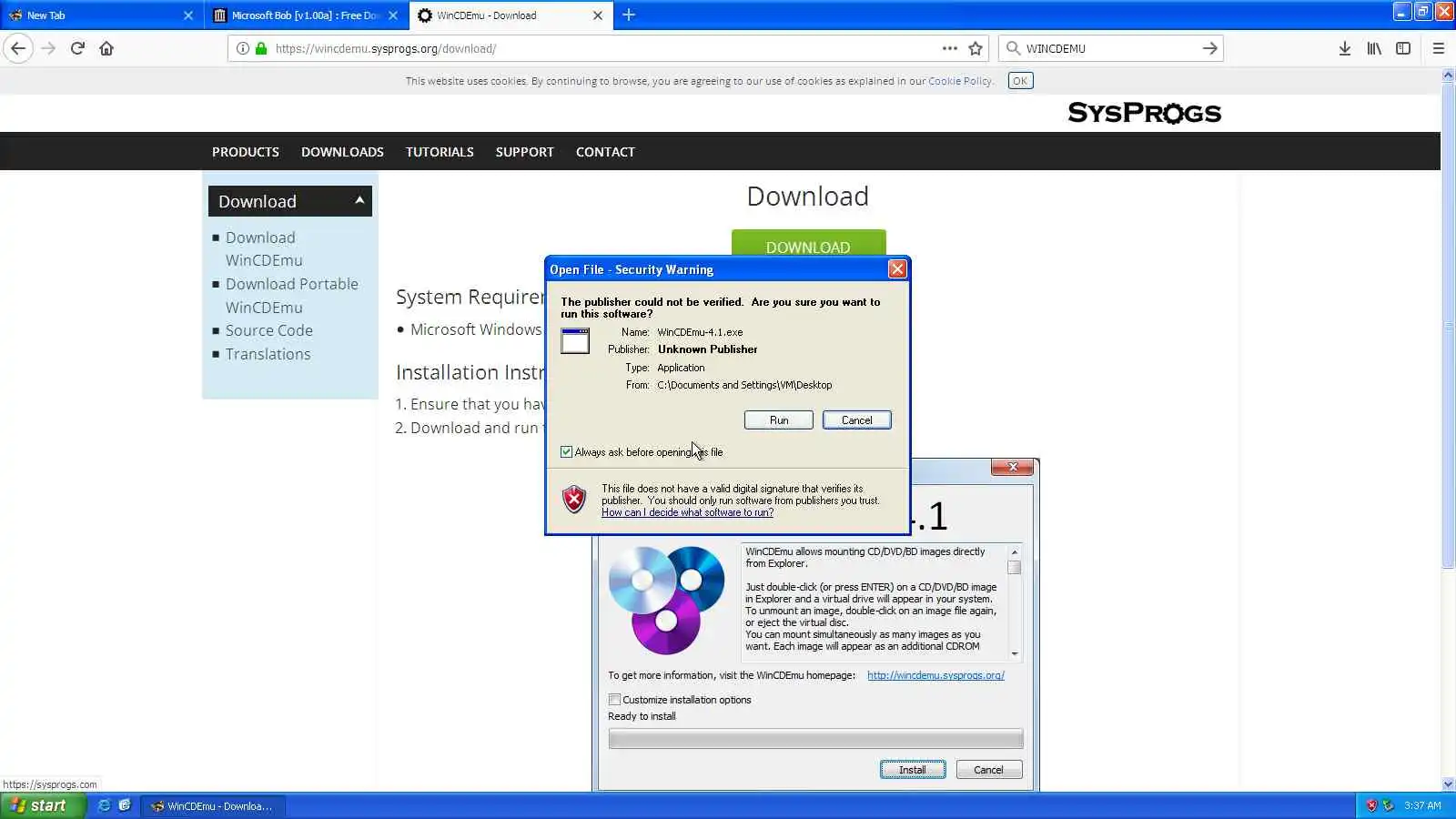
Task: Click the red security shield tray icon
Action: [1371, 805]
